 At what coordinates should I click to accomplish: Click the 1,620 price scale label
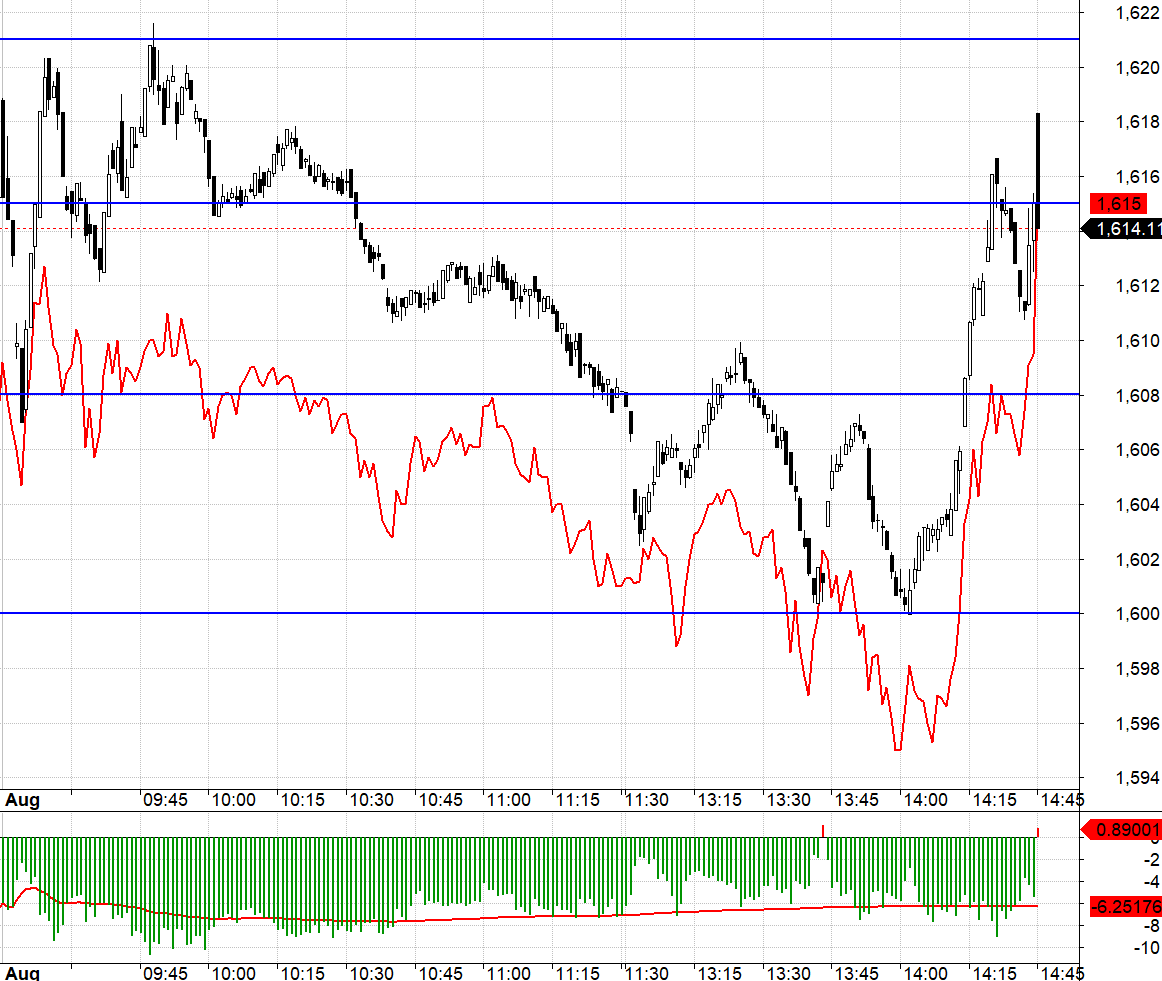[1137, 67]
